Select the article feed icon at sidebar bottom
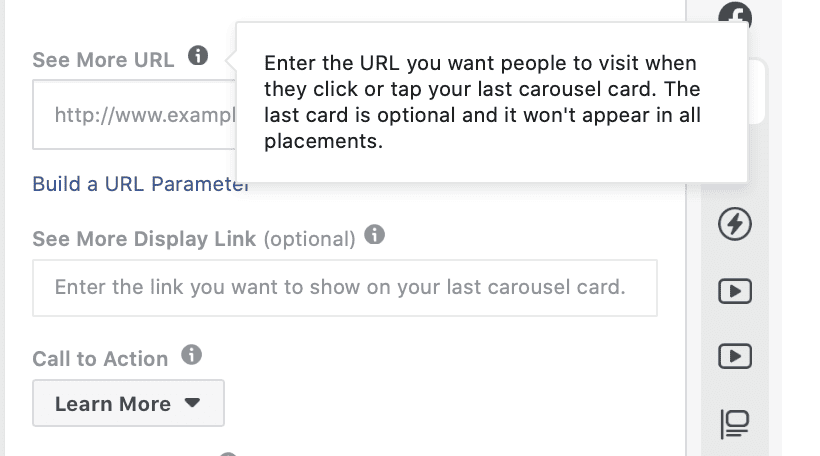The width and height of the screenshot is (820, 456). (735, 424)
